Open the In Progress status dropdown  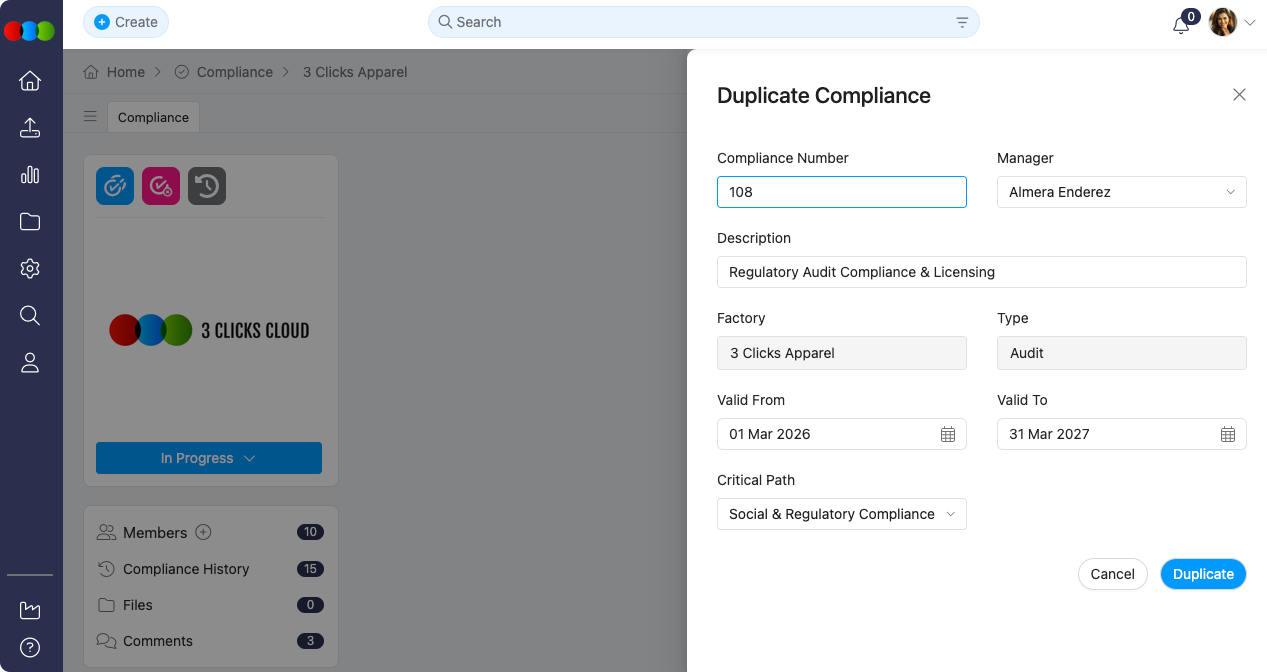[208, 457]
